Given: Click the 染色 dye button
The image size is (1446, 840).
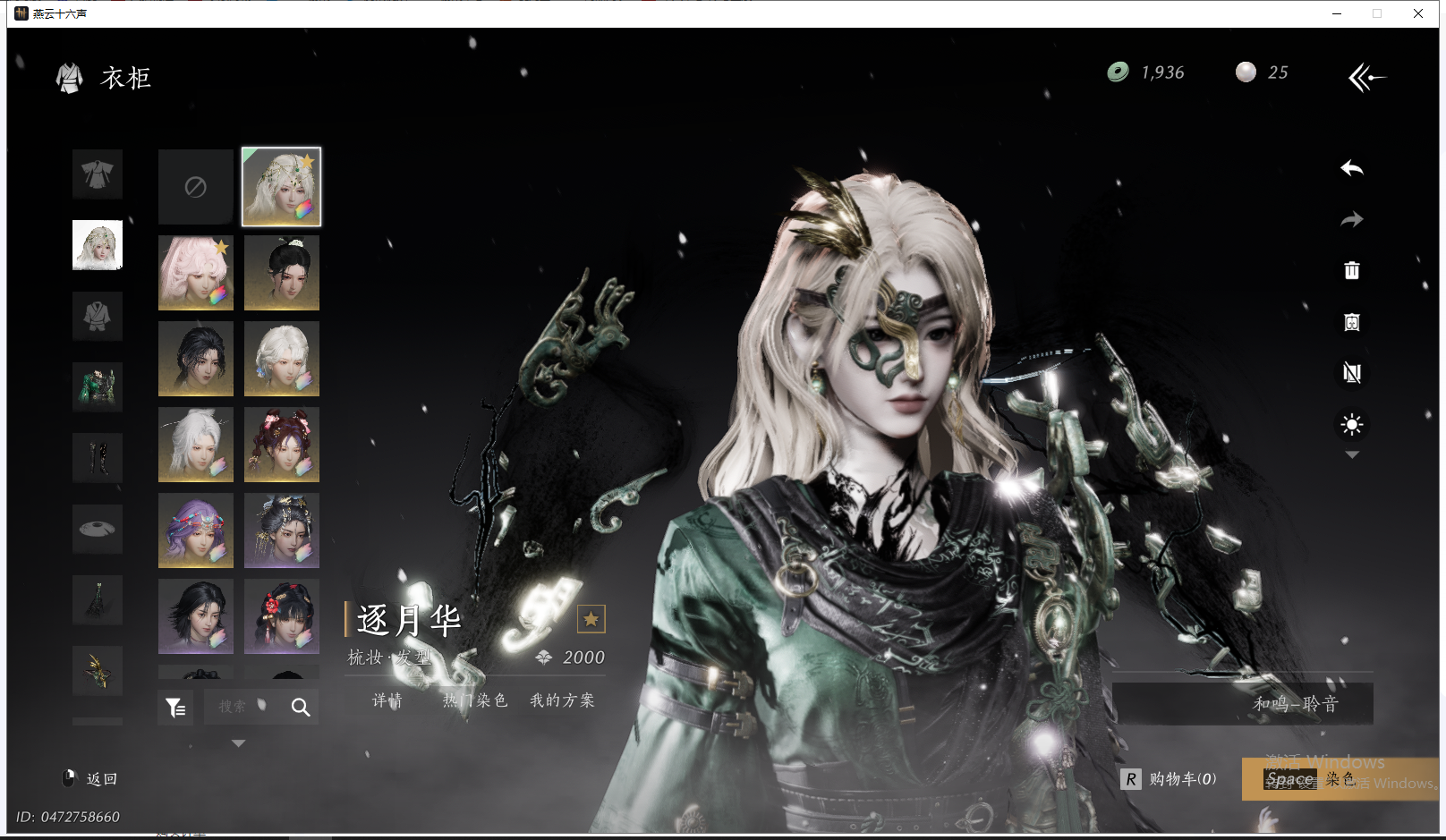Looking at the screenshot, I should point(1340,779).
